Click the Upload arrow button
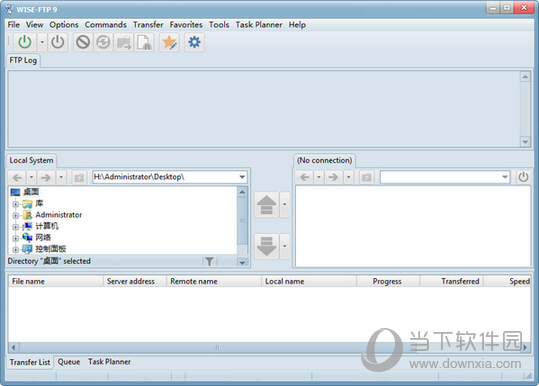The width and height of the screenshot is (539, 386). [x=267, y=205]
